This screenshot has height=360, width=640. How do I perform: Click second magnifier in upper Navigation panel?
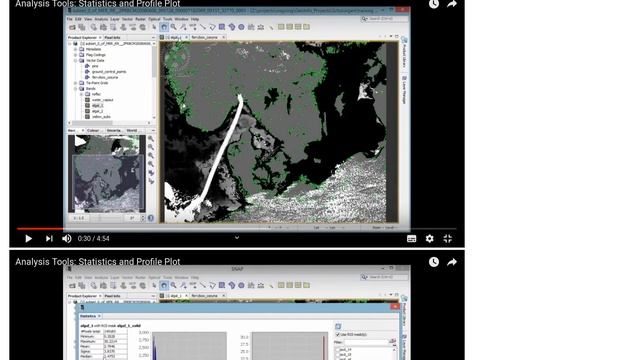pos(151,147)
